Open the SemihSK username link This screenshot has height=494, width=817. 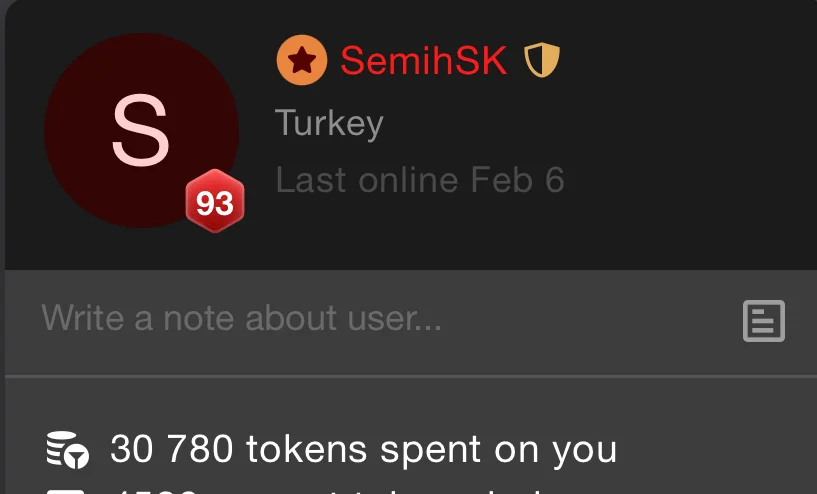[x=424, y=60]
